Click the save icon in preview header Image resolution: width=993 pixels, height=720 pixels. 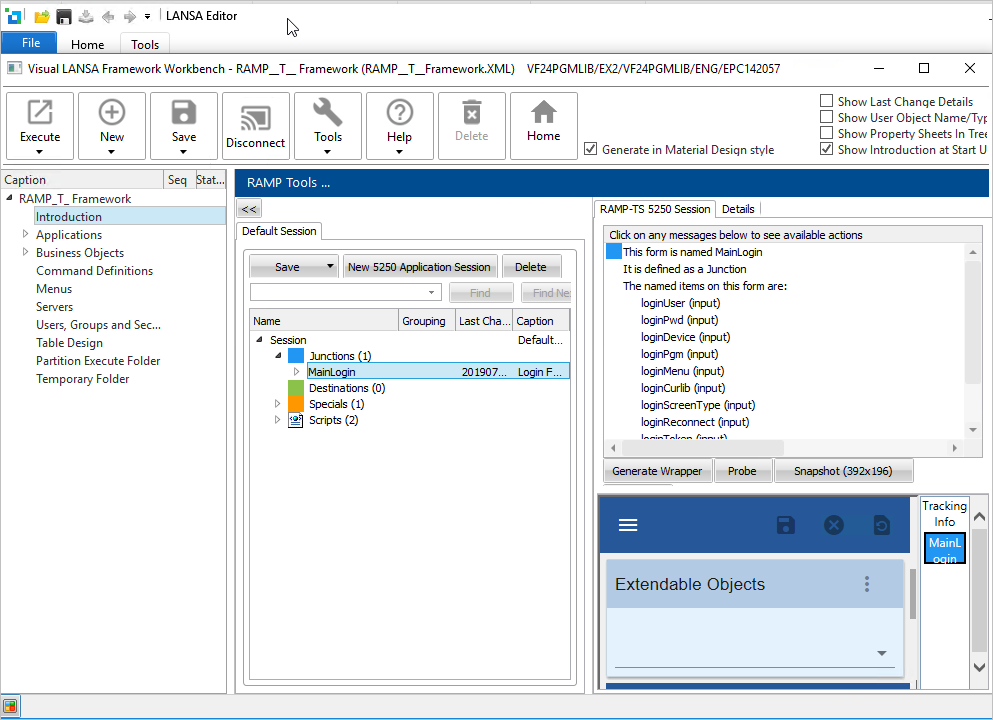pos(786,525)
